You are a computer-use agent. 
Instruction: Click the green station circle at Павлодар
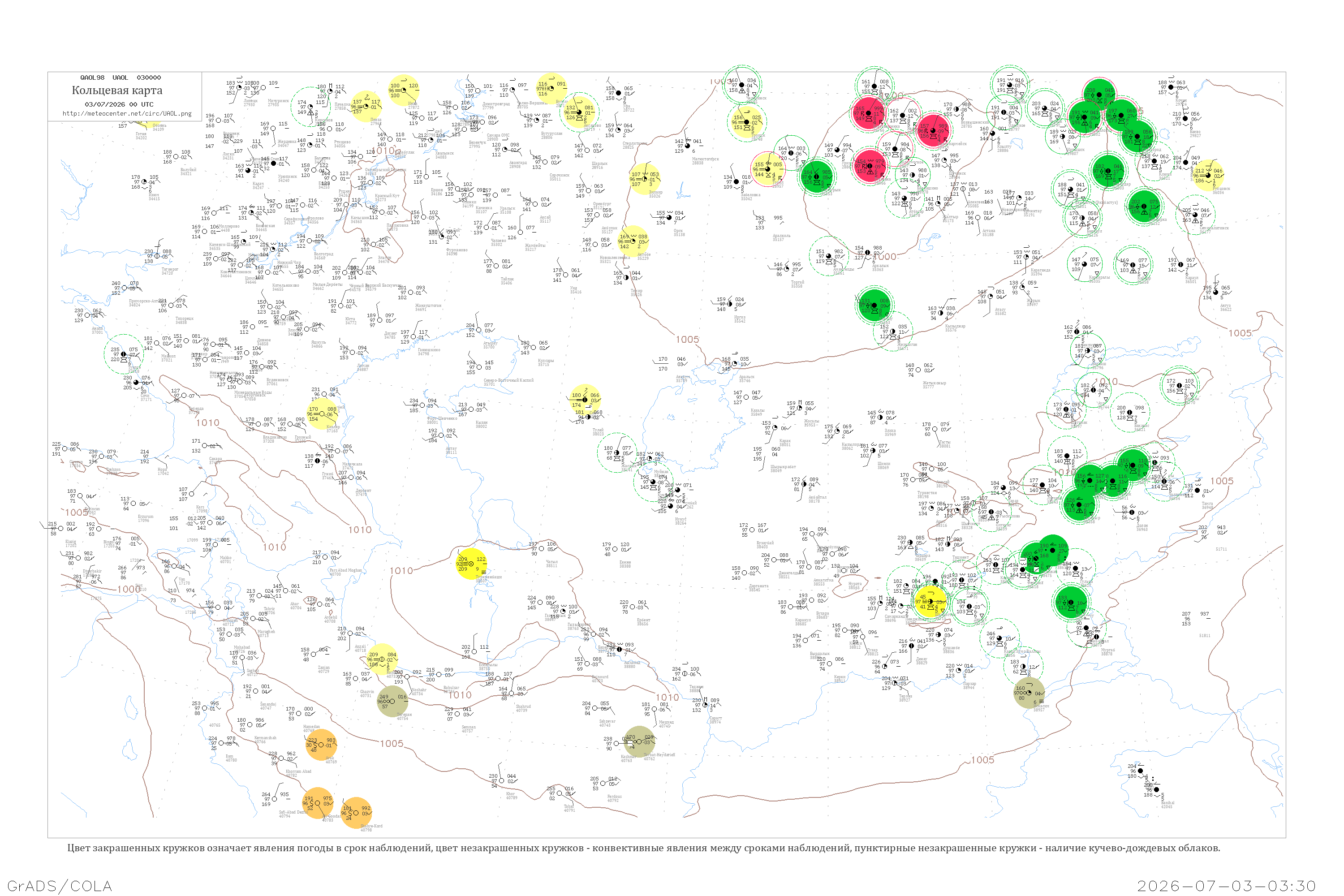[1108, 171]
